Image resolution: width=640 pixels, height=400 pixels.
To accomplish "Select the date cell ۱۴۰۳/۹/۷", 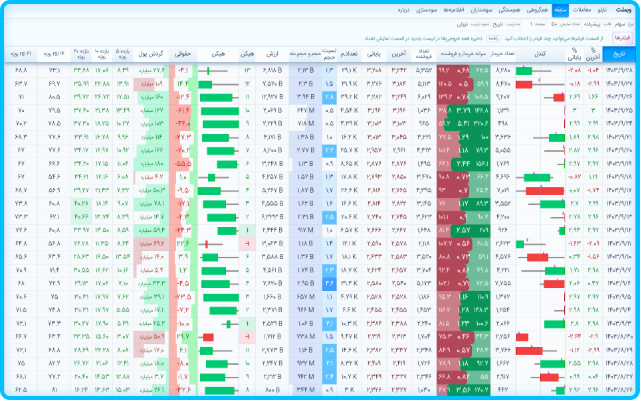I will click(619, 270).
